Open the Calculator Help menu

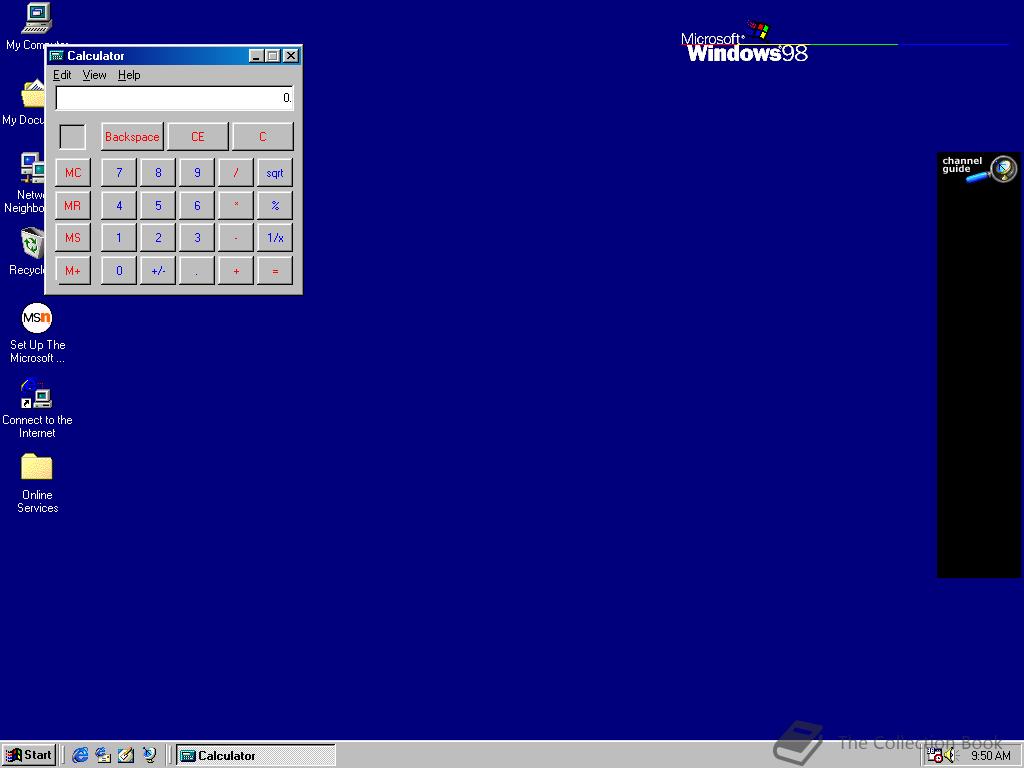[129, 75]
